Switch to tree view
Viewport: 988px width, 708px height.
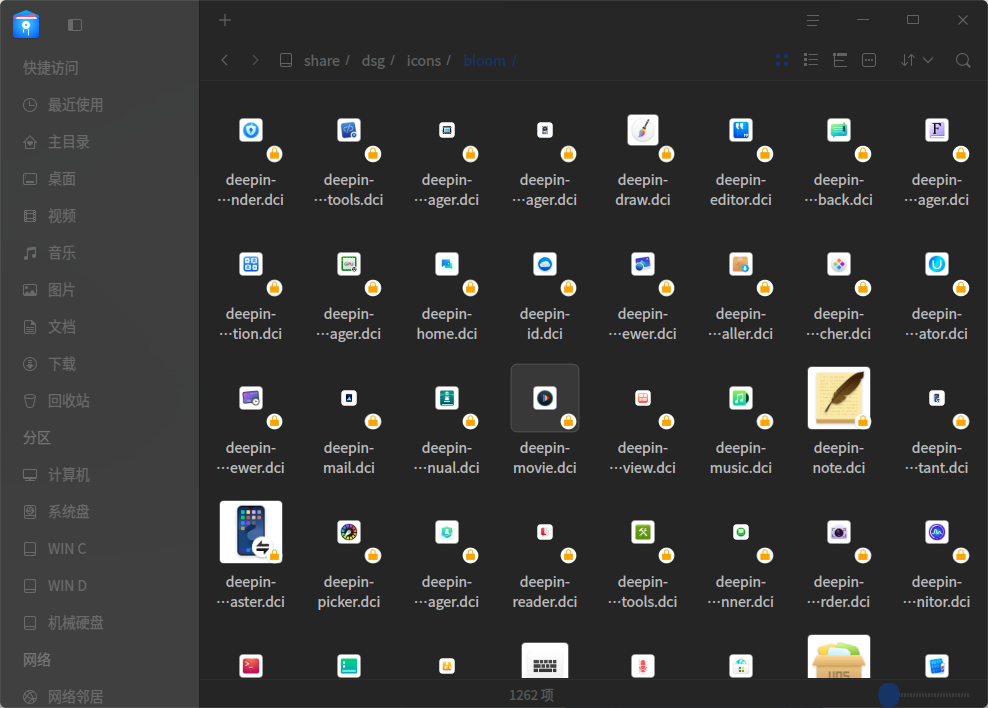(840, 60)
